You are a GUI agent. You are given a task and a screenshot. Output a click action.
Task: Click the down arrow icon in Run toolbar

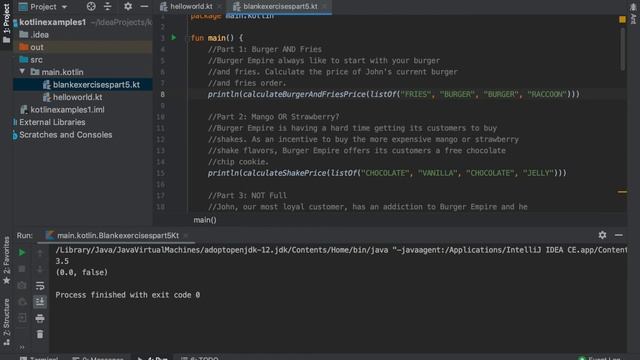40,269
